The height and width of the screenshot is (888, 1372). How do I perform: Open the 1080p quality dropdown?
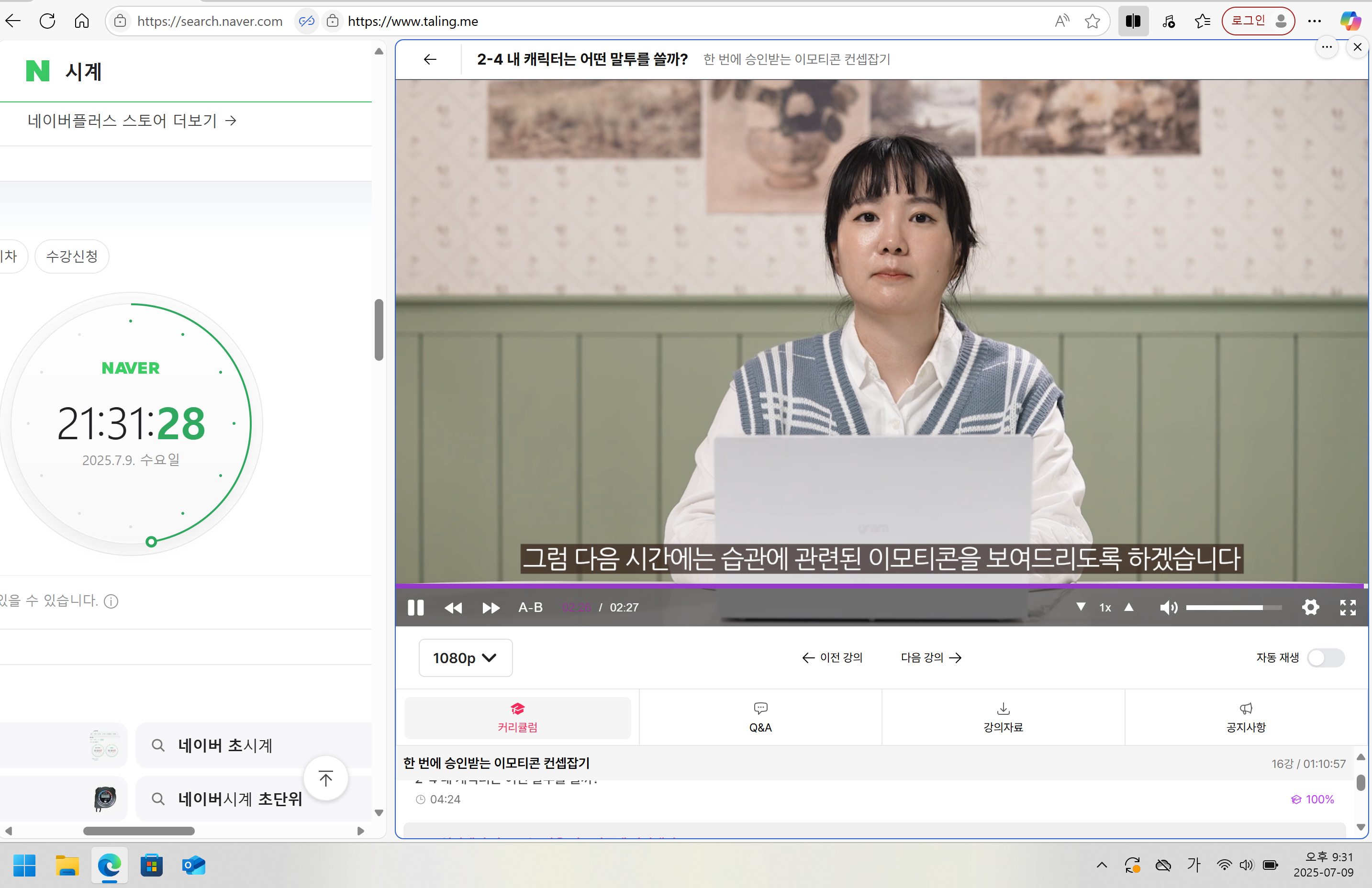pyautogui.click(x=465, y=657)
